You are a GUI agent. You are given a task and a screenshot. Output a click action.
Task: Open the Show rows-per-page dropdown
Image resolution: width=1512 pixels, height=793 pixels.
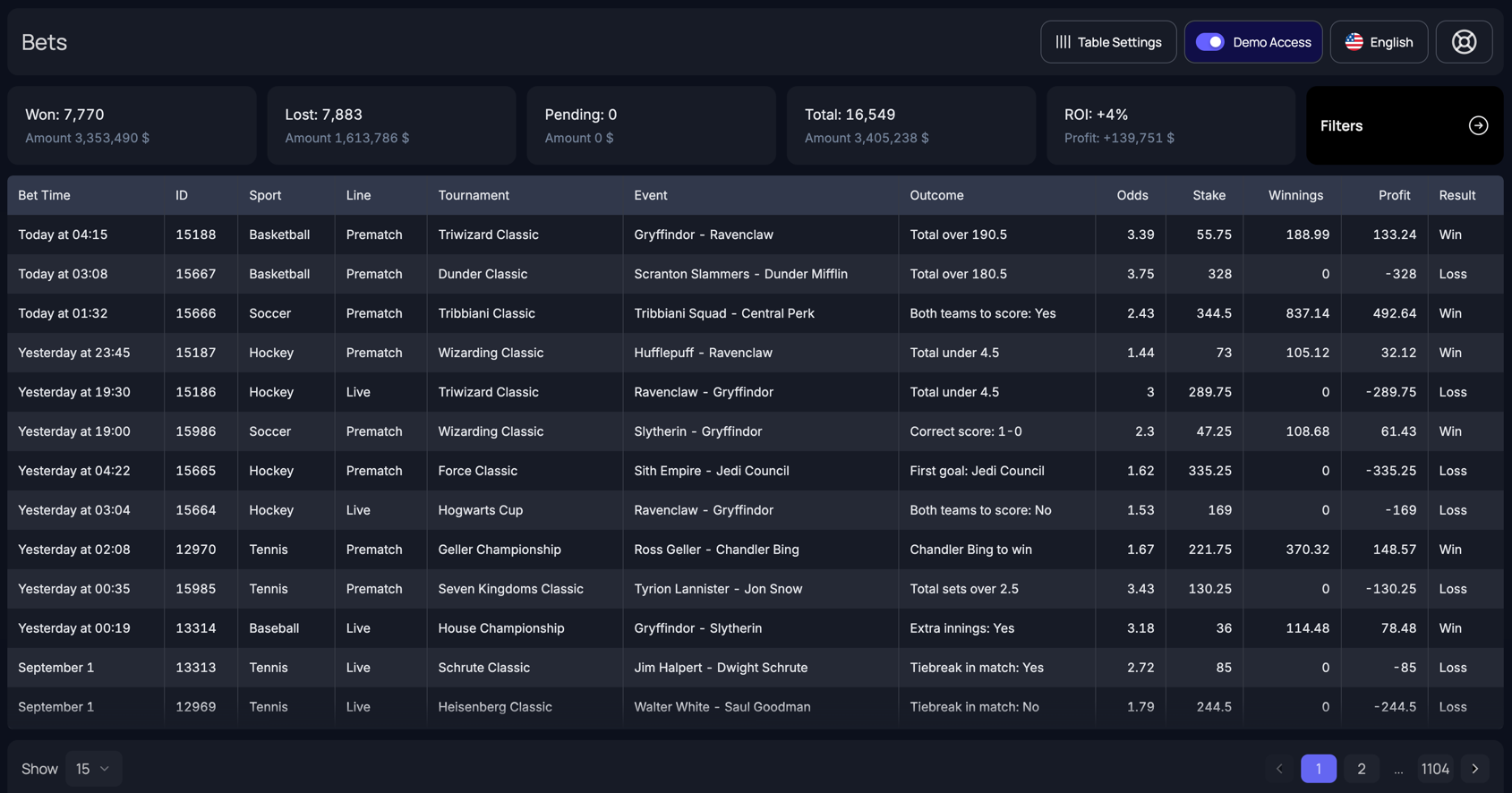(x=93, y=769)
